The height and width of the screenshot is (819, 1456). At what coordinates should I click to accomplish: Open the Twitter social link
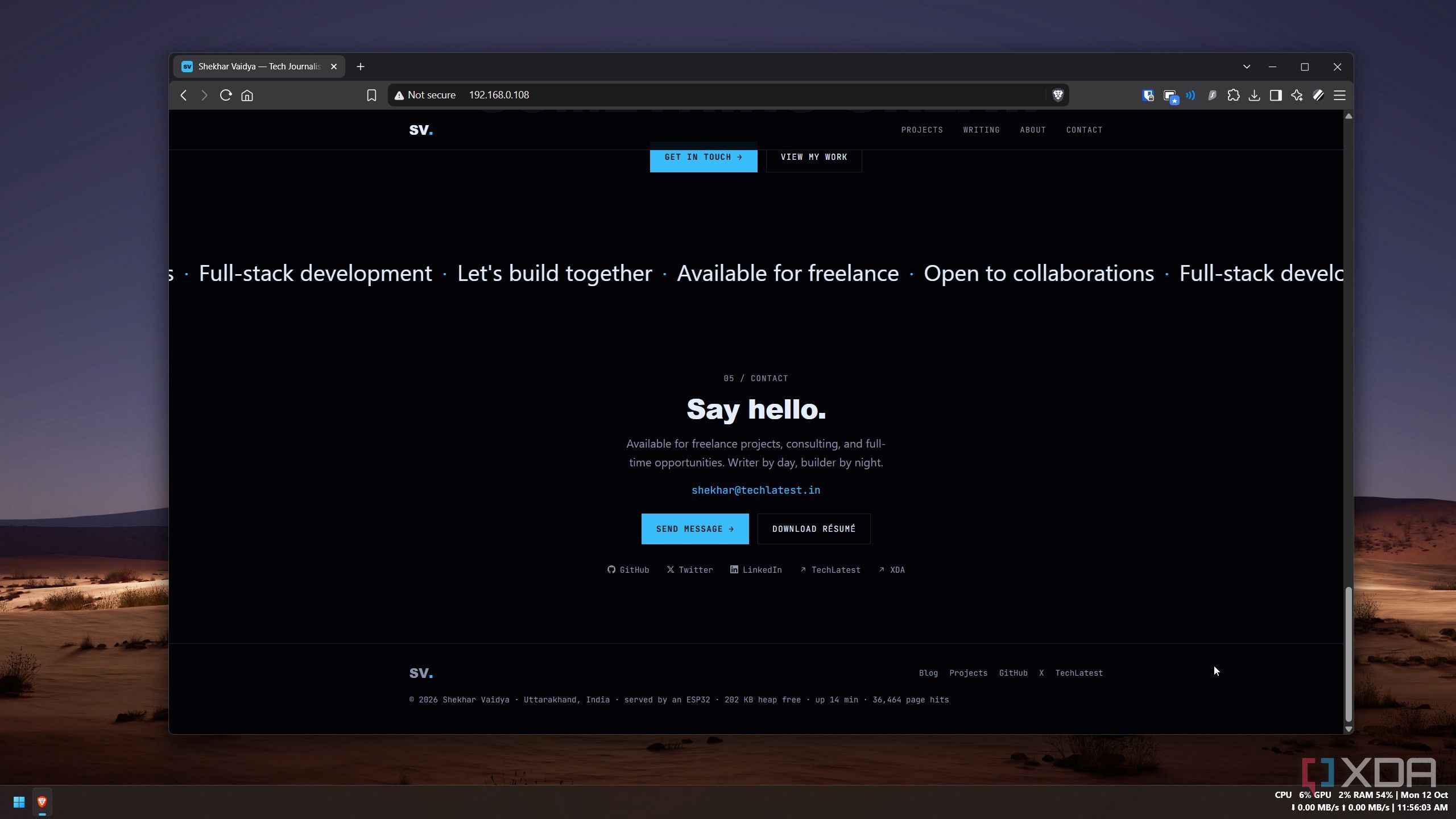coord(690,570)
